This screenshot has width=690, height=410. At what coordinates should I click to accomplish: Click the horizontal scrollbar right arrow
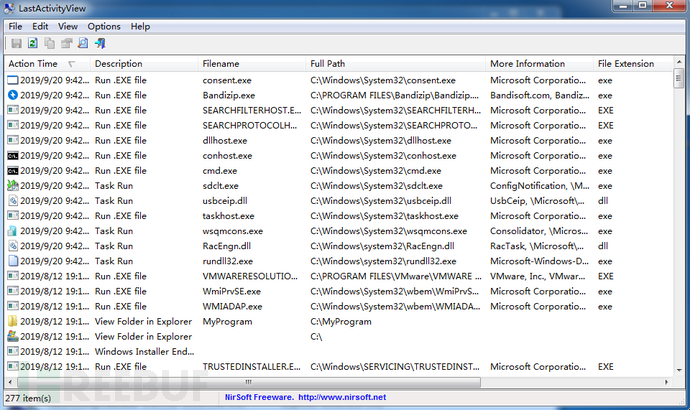(666, 382)
